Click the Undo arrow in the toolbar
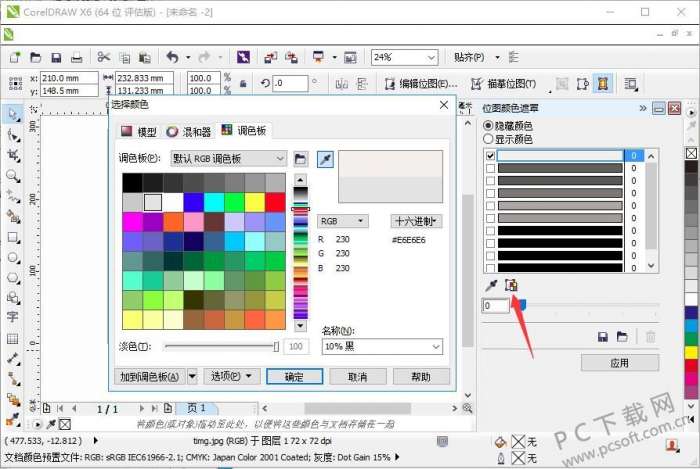 (x=172, y=57)
